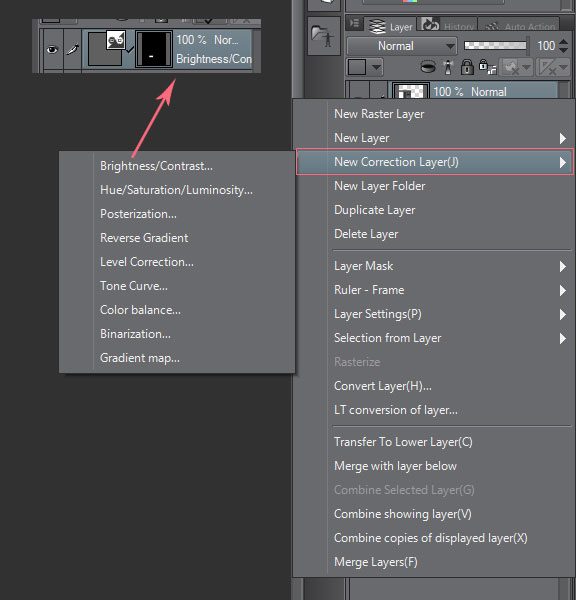Toggle Lock Transparent Pixels icon
The width and height of the screenshot is (576, 600).
487,67
